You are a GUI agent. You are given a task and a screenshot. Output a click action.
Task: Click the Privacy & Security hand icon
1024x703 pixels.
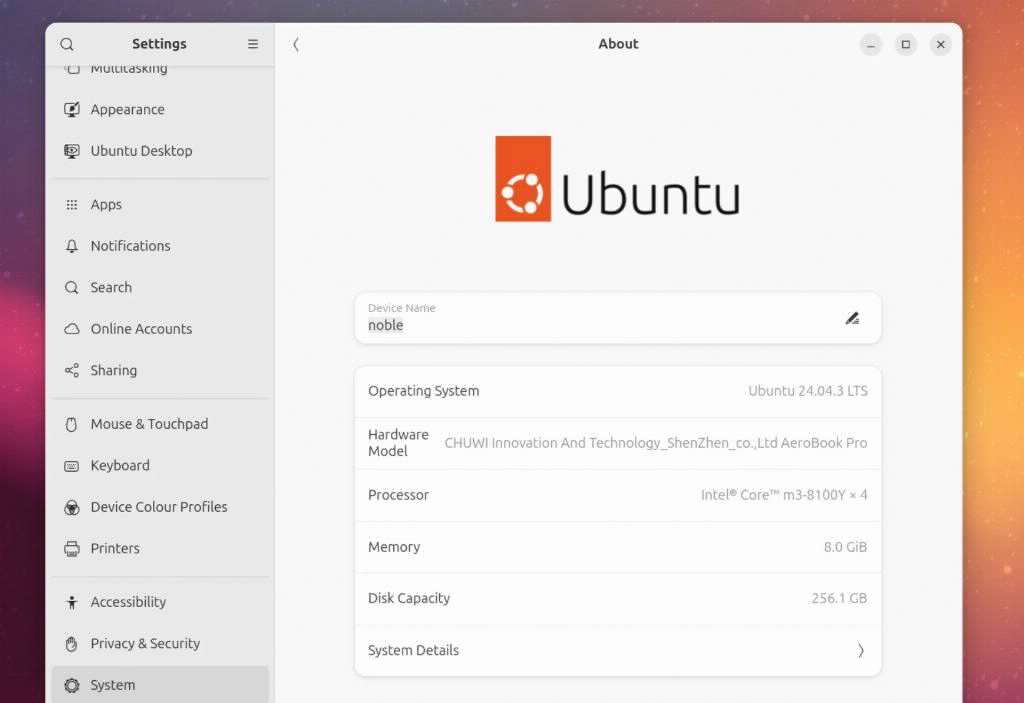[x=72, y=644]
